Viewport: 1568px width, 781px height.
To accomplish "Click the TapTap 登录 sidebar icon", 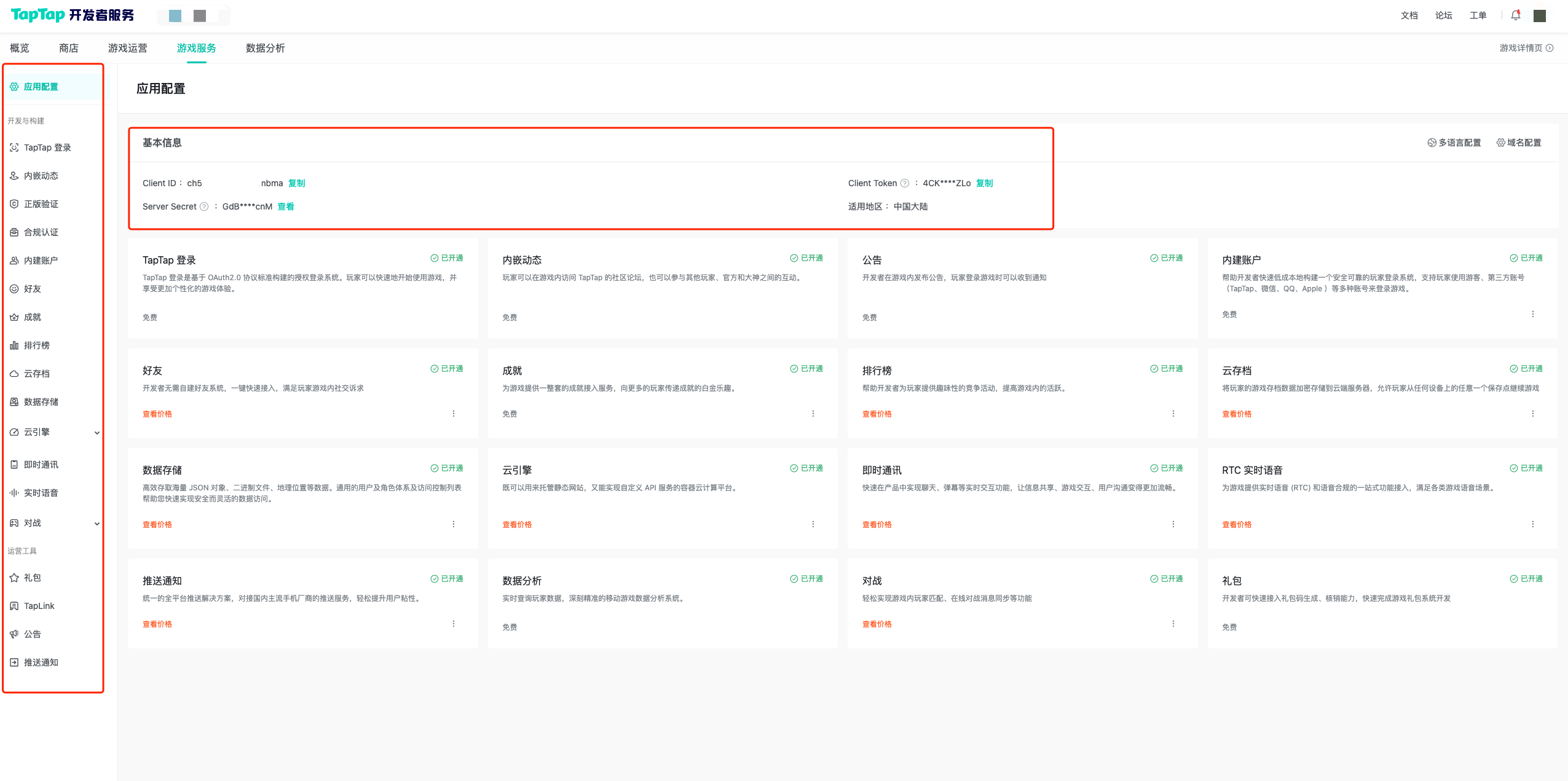I will pos(14,147).
